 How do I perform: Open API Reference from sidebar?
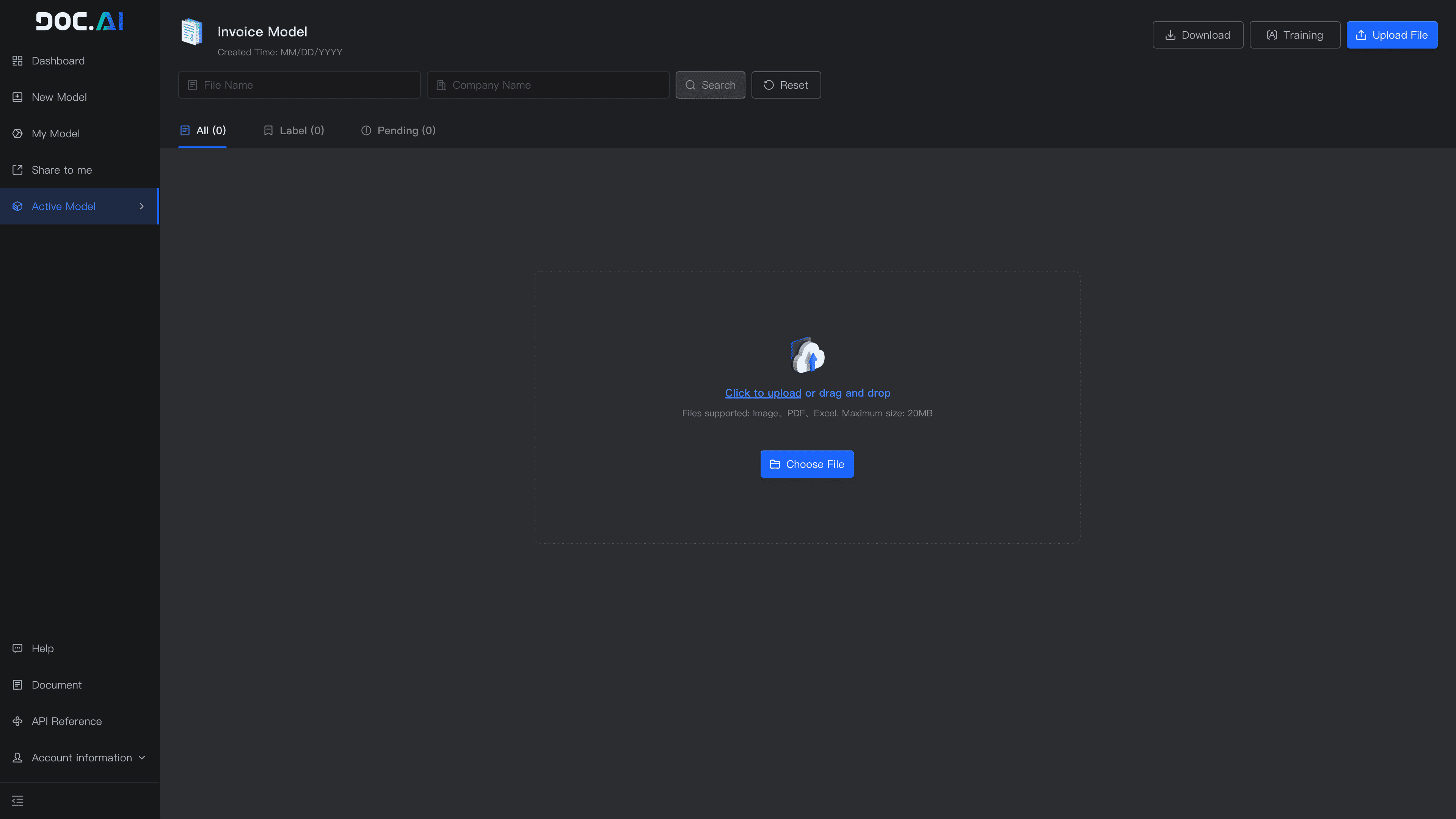click(x=66, y=721)
